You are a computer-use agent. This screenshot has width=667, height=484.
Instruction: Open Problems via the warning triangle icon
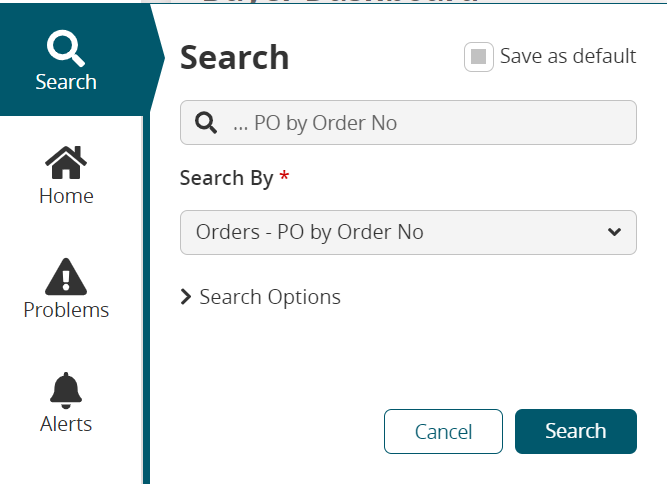(66, 275)
